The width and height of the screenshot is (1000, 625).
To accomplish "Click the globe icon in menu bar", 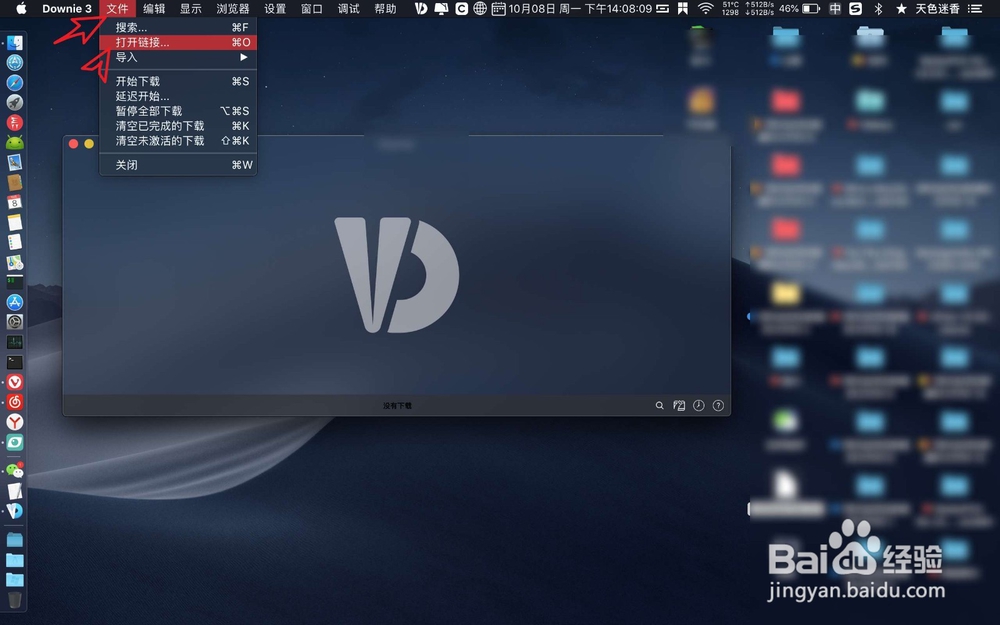I will (x=480, y=8).
